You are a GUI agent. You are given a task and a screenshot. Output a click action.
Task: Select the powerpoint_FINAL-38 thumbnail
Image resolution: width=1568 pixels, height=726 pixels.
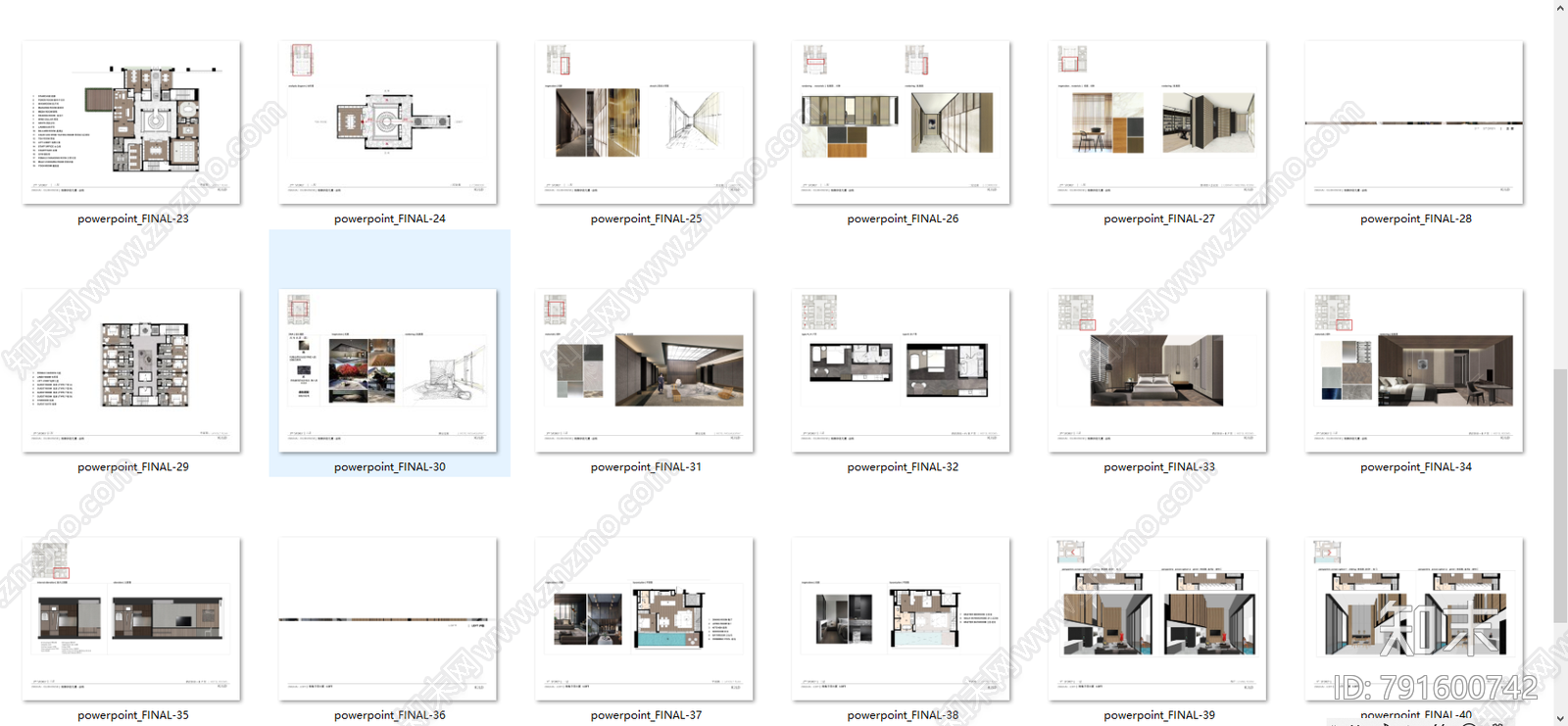(x=901, y=618)
